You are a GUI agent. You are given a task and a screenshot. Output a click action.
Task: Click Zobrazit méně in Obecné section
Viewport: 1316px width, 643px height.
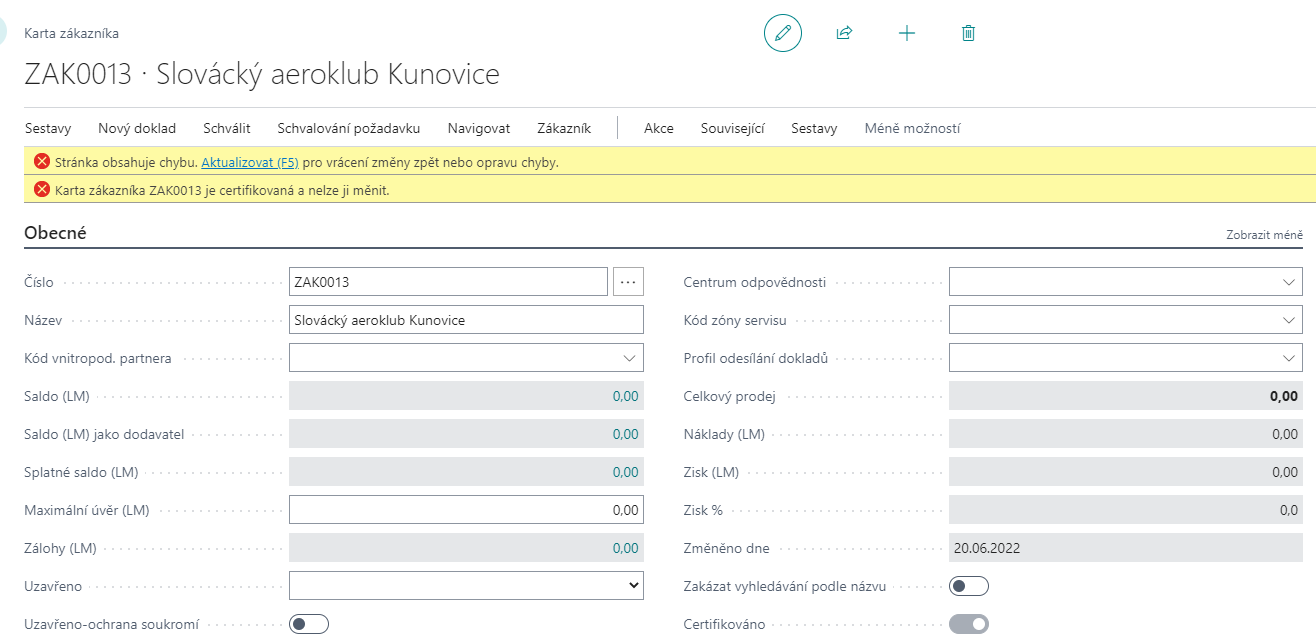pyautogui.click(x=1264, y=235)
